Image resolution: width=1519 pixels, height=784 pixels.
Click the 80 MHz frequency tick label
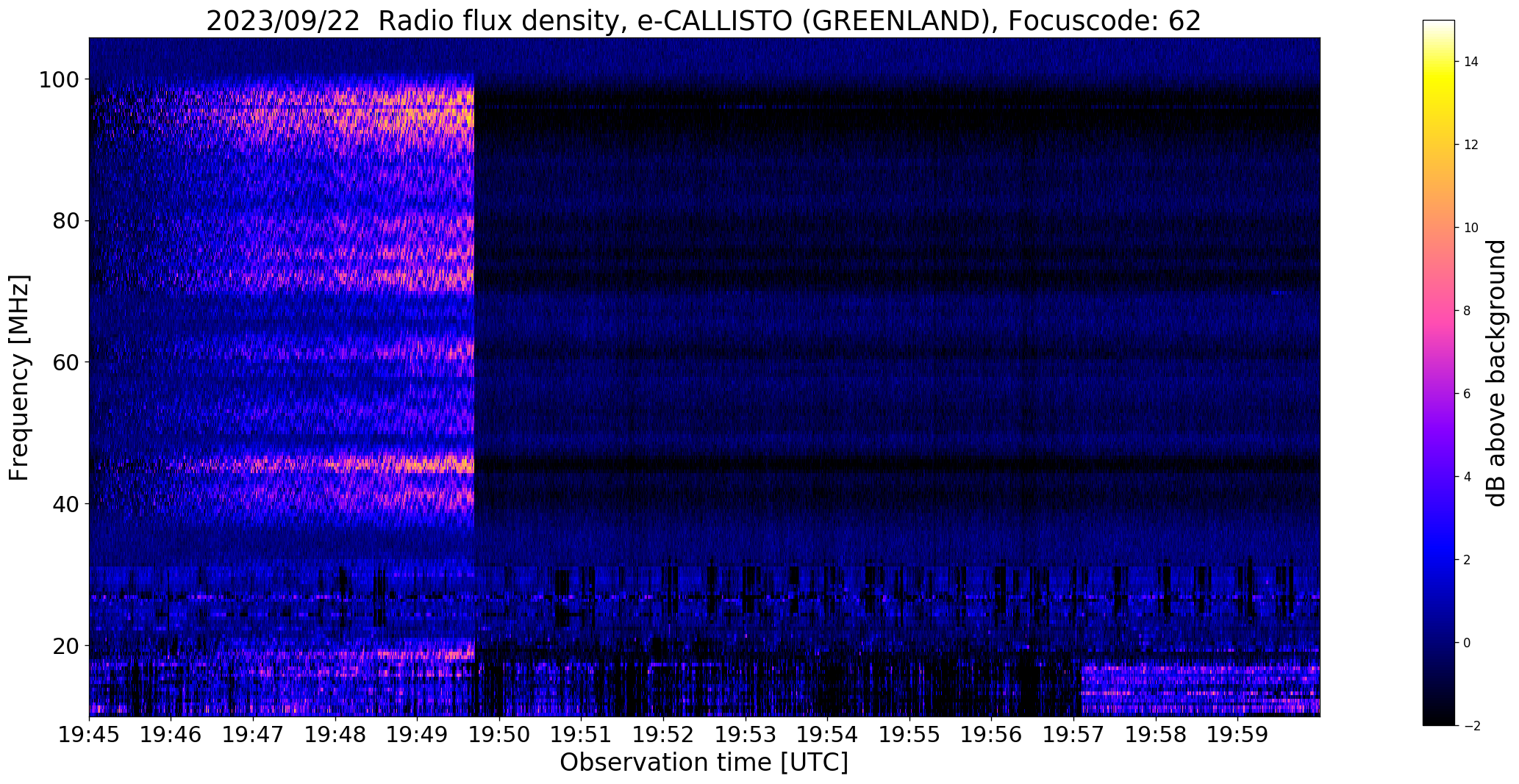[65, 221]
